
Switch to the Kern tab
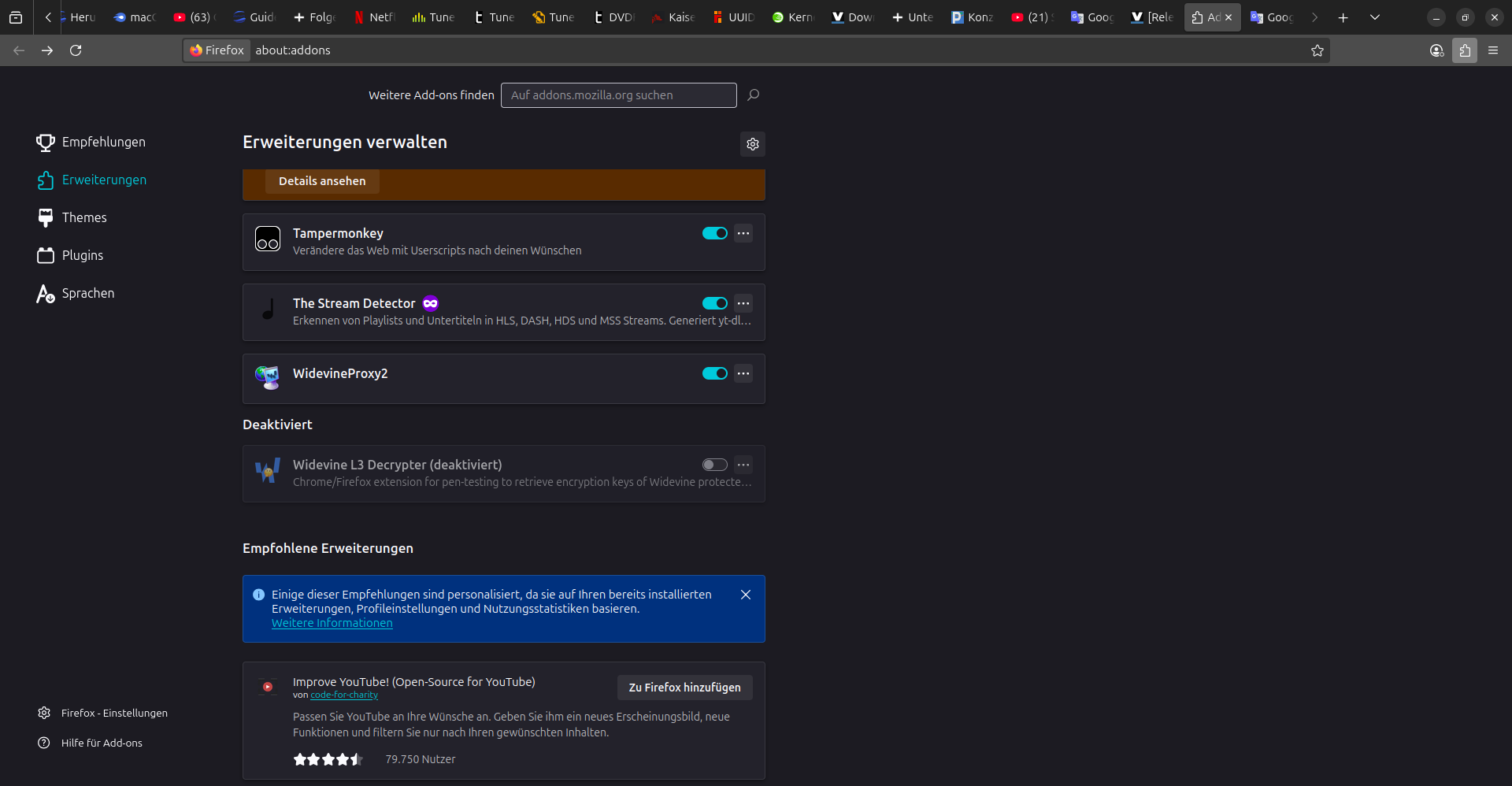point(794,17)
